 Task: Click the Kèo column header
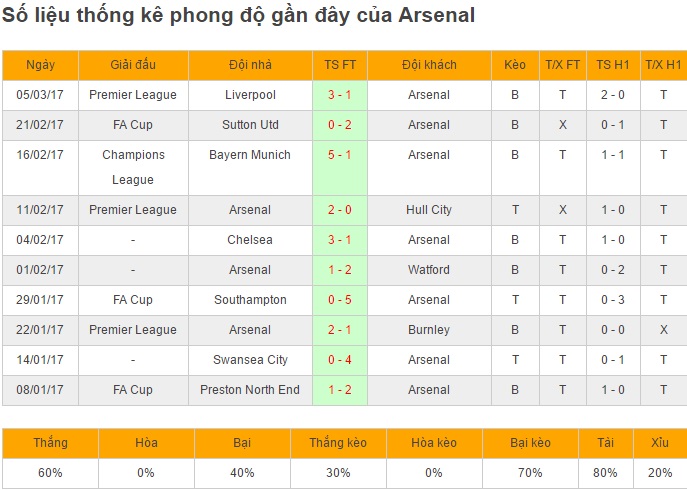[x=515, y=65]
